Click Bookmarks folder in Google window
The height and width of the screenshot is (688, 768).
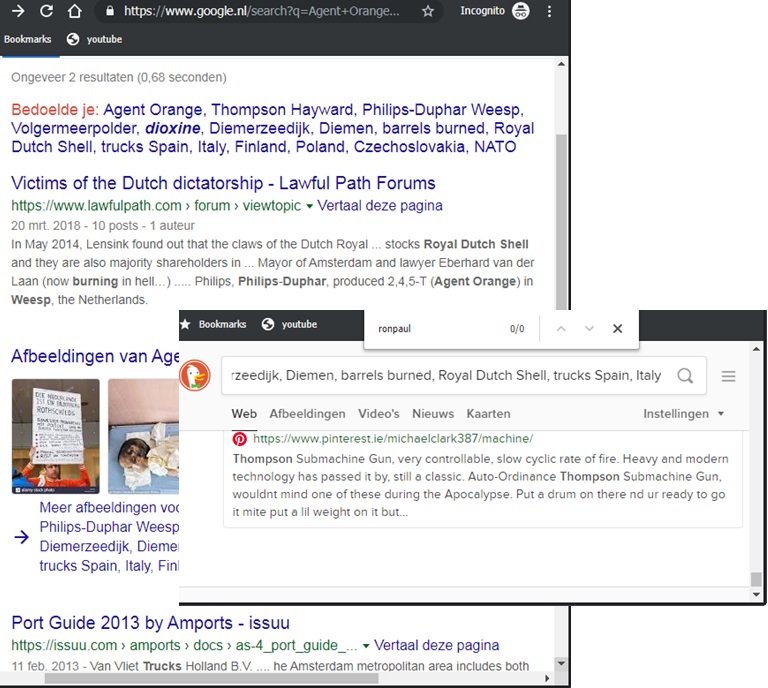coord(27,39)
